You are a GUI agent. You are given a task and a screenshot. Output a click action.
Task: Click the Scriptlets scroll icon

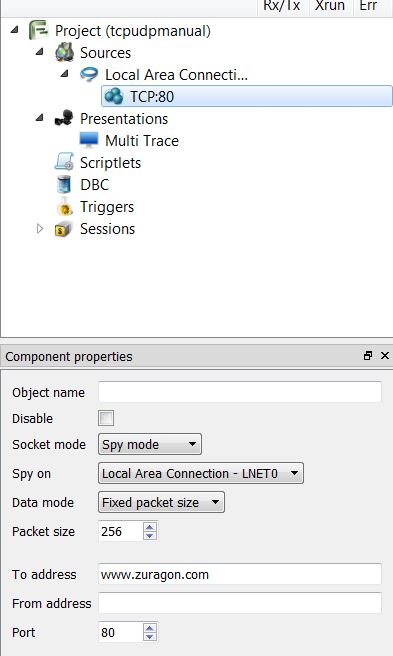(x=64, y=162)
